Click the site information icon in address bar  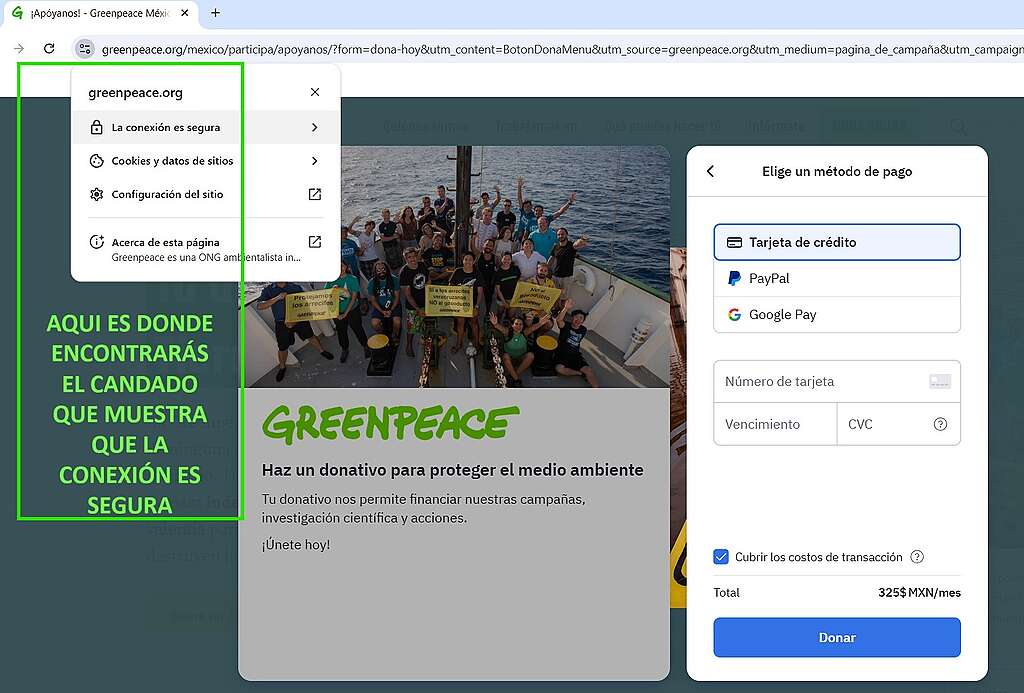coord(85,48)
